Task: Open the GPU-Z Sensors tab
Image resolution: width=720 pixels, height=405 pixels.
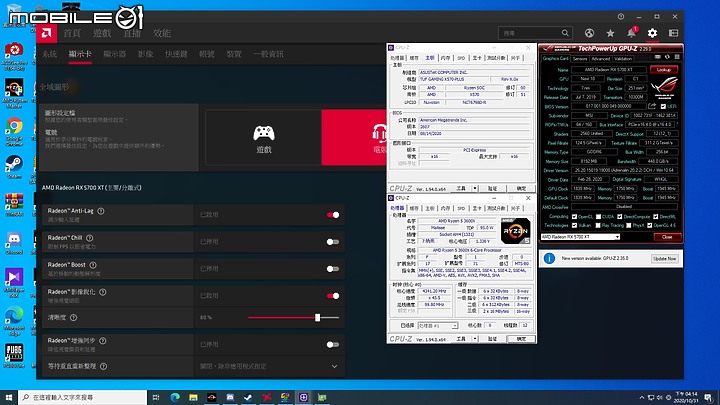Action: click(x=580, y=59)
